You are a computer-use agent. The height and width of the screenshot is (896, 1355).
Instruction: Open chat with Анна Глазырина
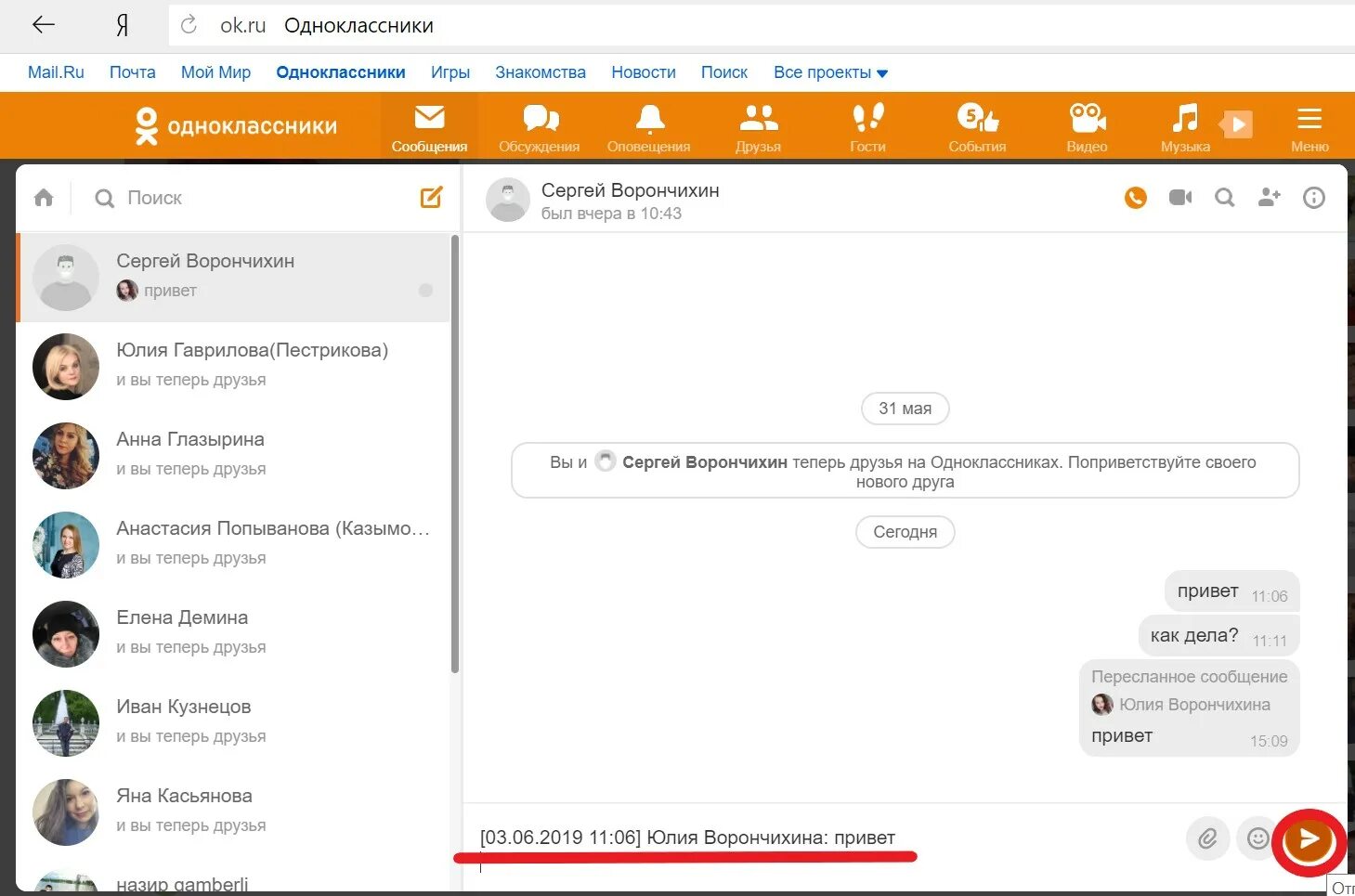(x=233, y=455)
